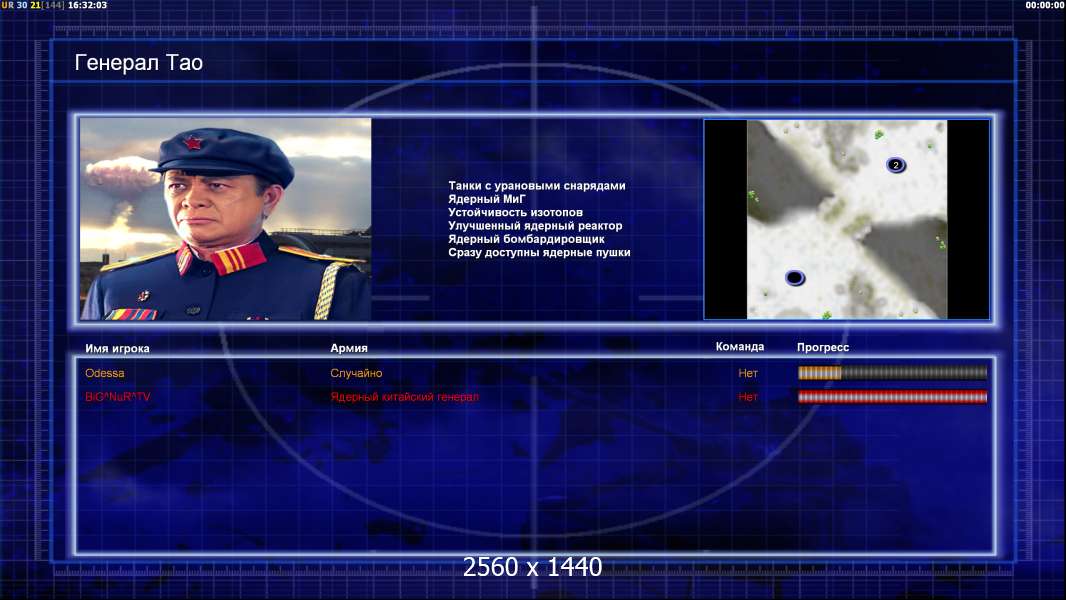Screen dimensions: 1066x600
Task: Click BiC^NuR^TV's team value 'Нет'
Action: [x=748, y=397]
